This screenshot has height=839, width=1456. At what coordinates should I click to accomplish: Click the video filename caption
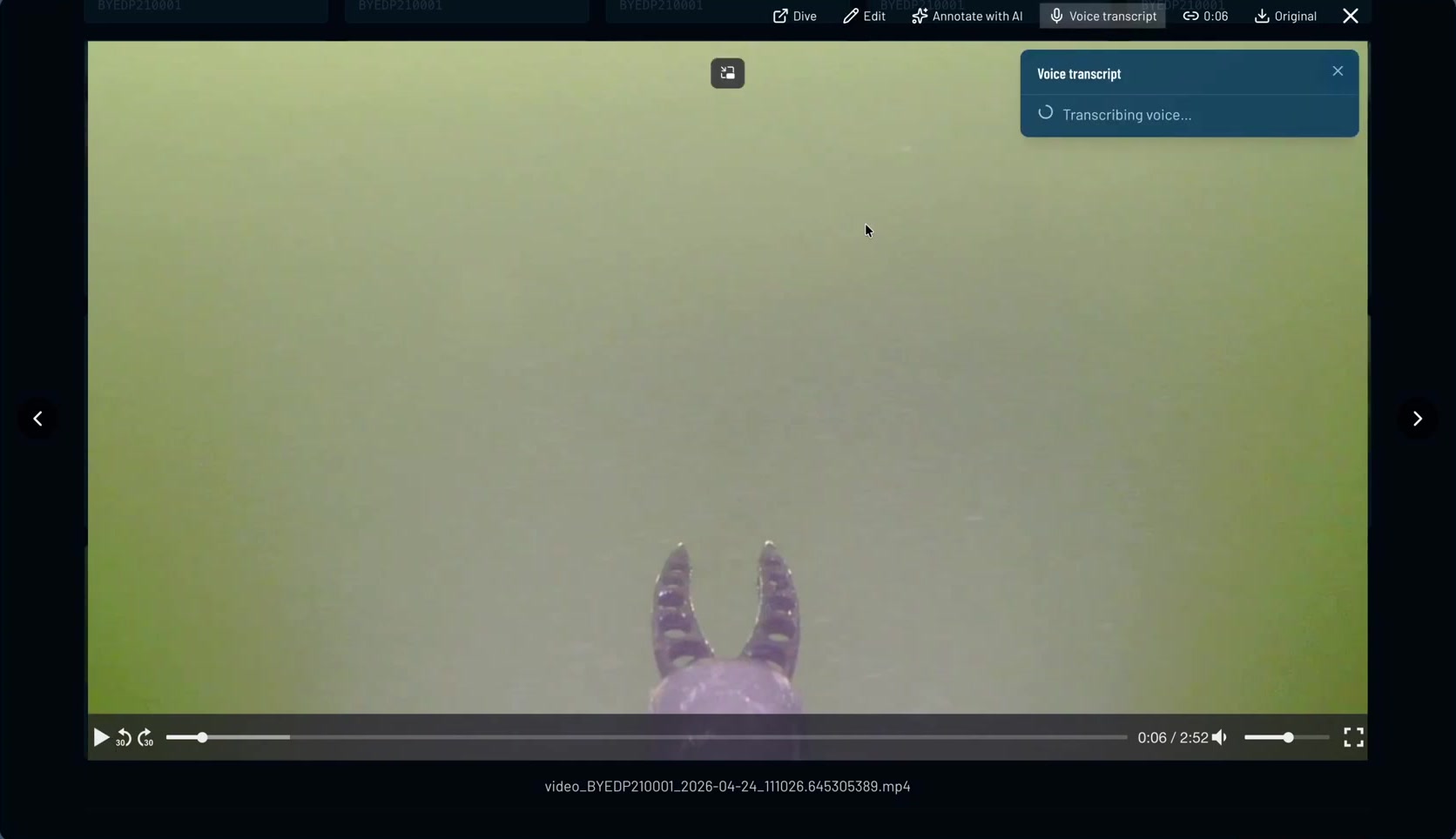pyautogui.click(x=727, y=786)
